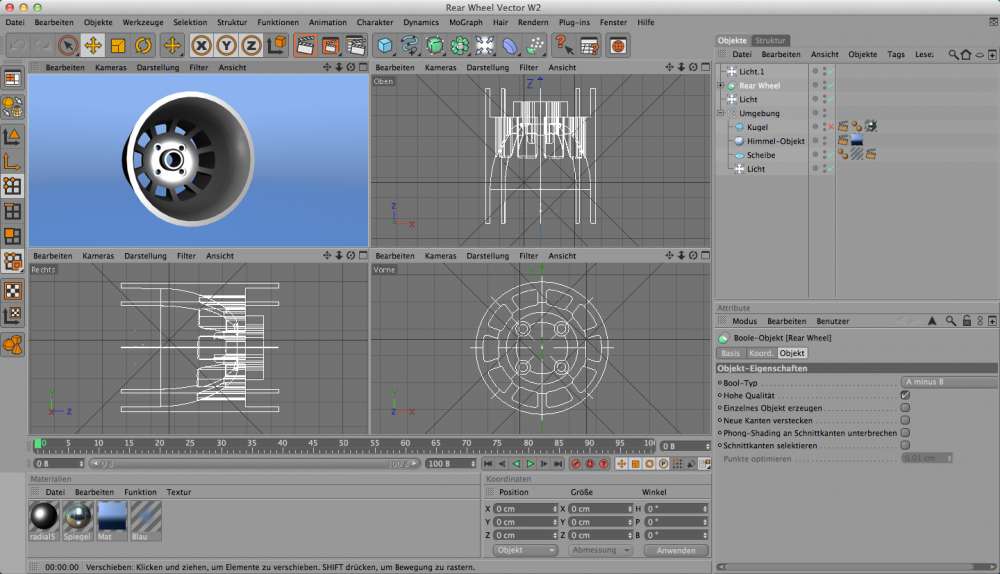Click the Koord. button in Attribute panel
Image resolution: width=1000 pixels, height=574 pixels.
coord(760,353)
